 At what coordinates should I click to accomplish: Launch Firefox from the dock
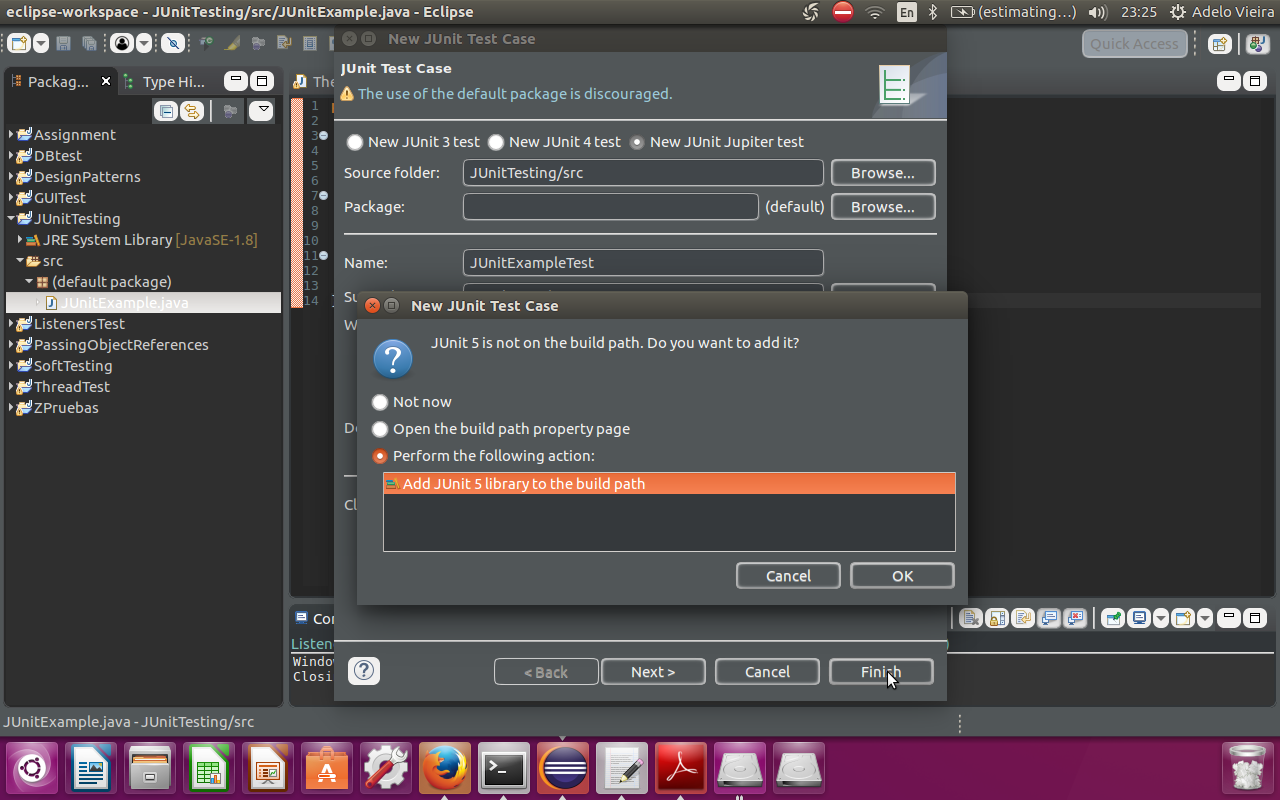444,769
